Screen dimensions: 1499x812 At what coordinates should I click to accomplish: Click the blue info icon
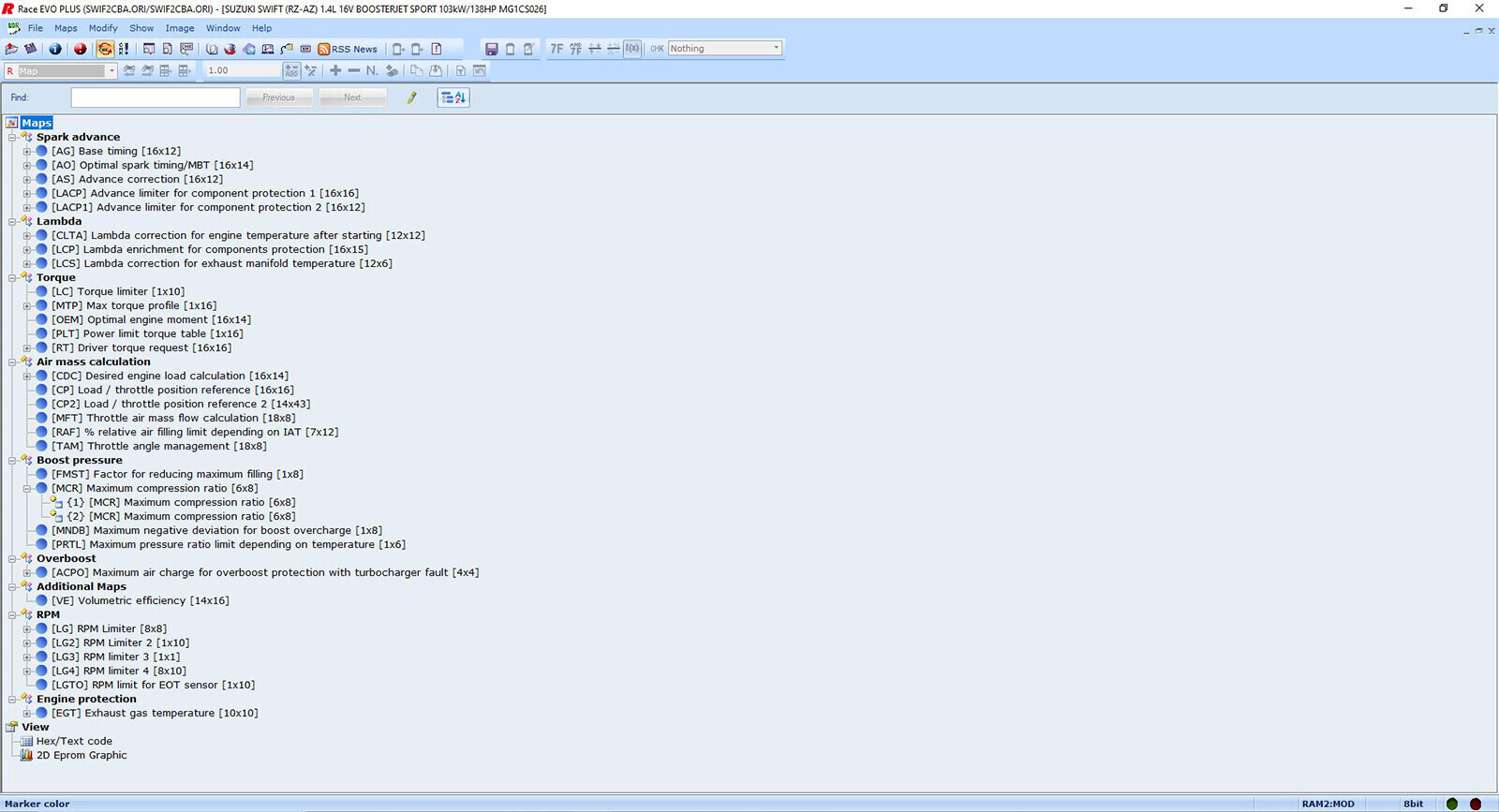(x=55, y=49)
